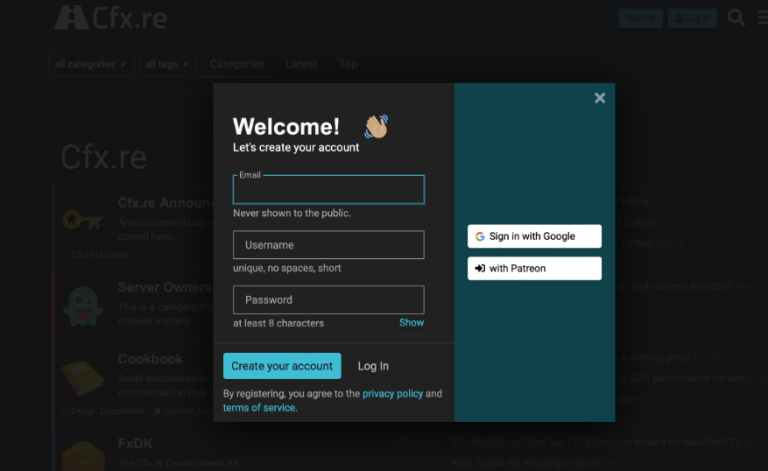Open the terms of service link
Screen dimensions: 768x471
click(x=259, y=408)
